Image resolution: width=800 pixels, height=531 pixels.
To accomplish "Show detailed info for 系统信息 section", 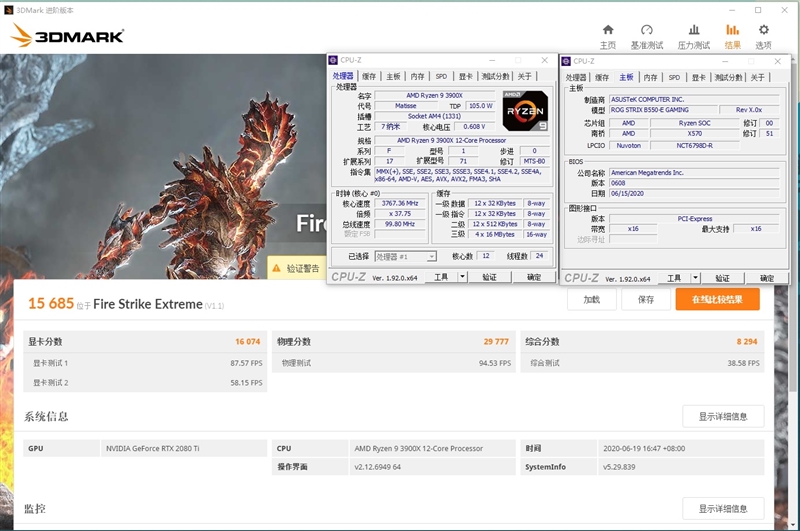I will 723,417.
